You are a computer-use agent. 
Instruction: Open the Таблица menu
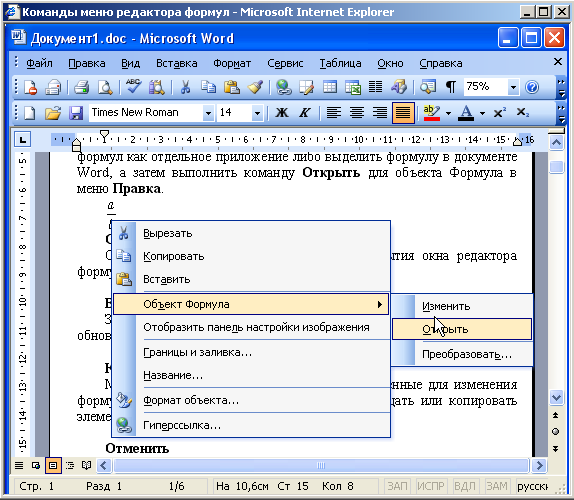(340, 63)
